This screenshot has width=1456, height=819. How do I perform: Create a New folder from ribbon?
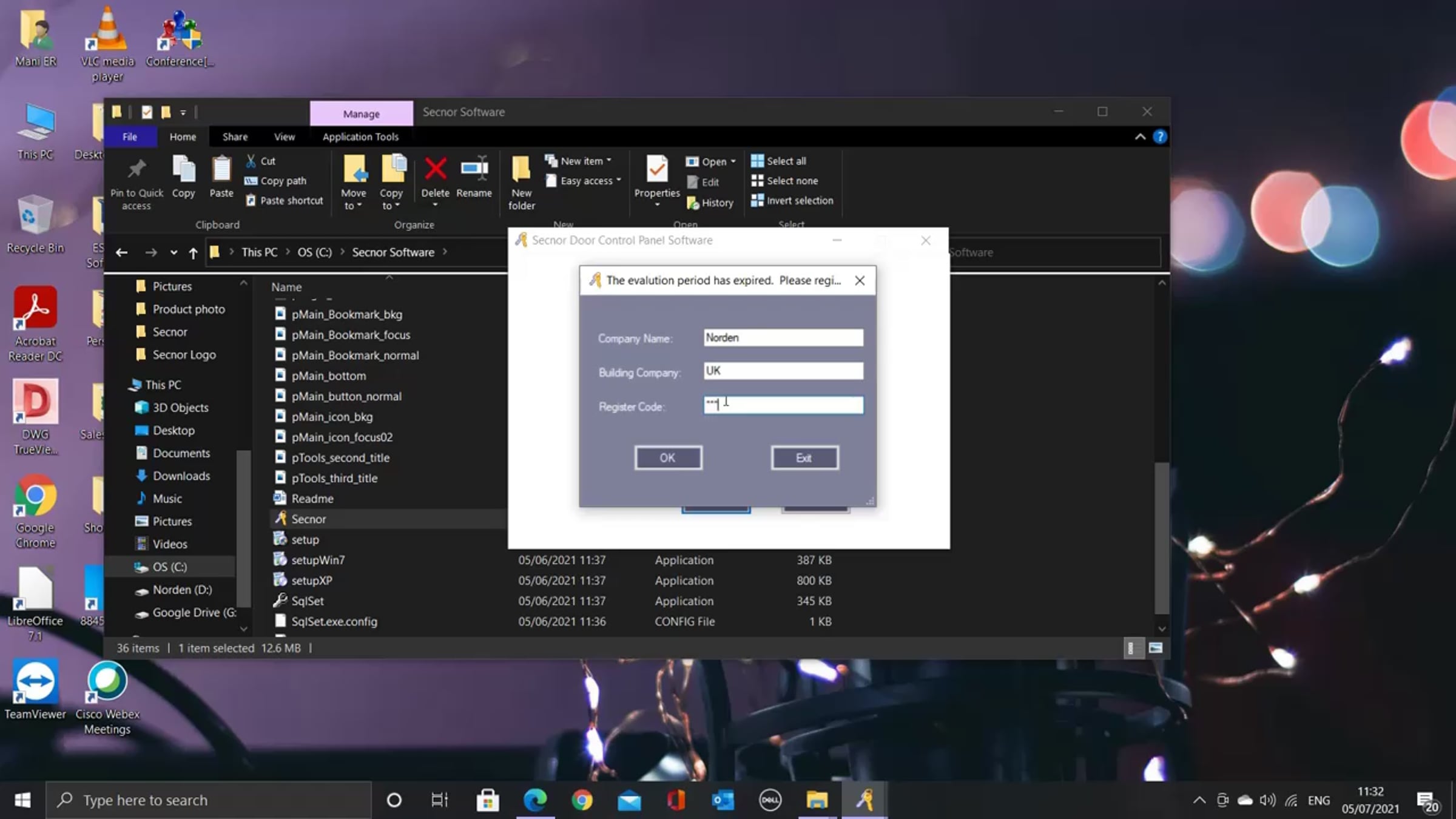pyautogui.click(x=521, y=182)
